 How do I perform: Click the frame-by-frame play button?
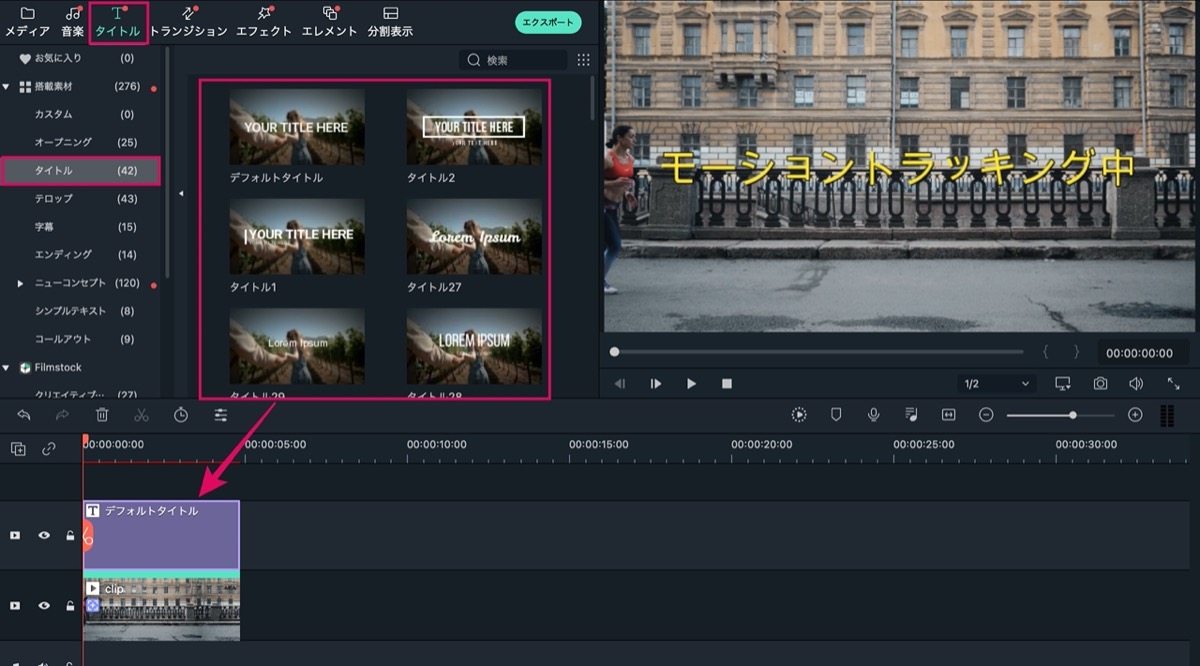656,383
